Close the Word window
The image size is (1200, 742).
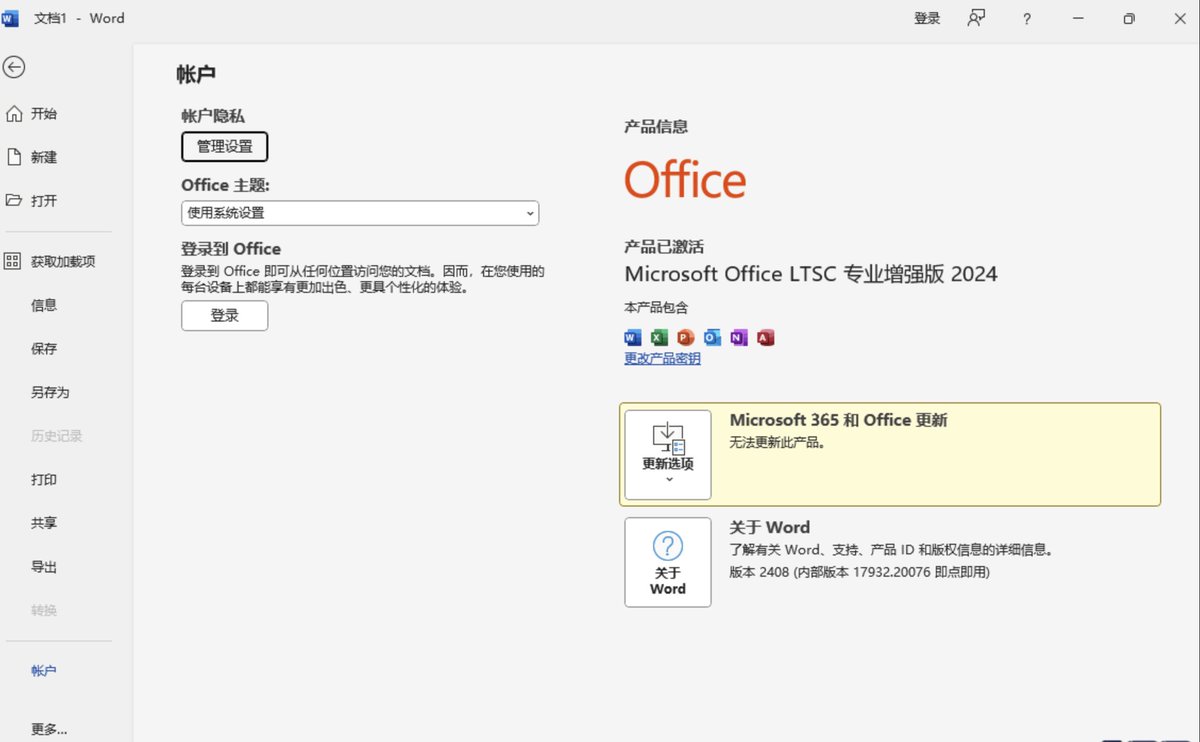point(1178,19)
